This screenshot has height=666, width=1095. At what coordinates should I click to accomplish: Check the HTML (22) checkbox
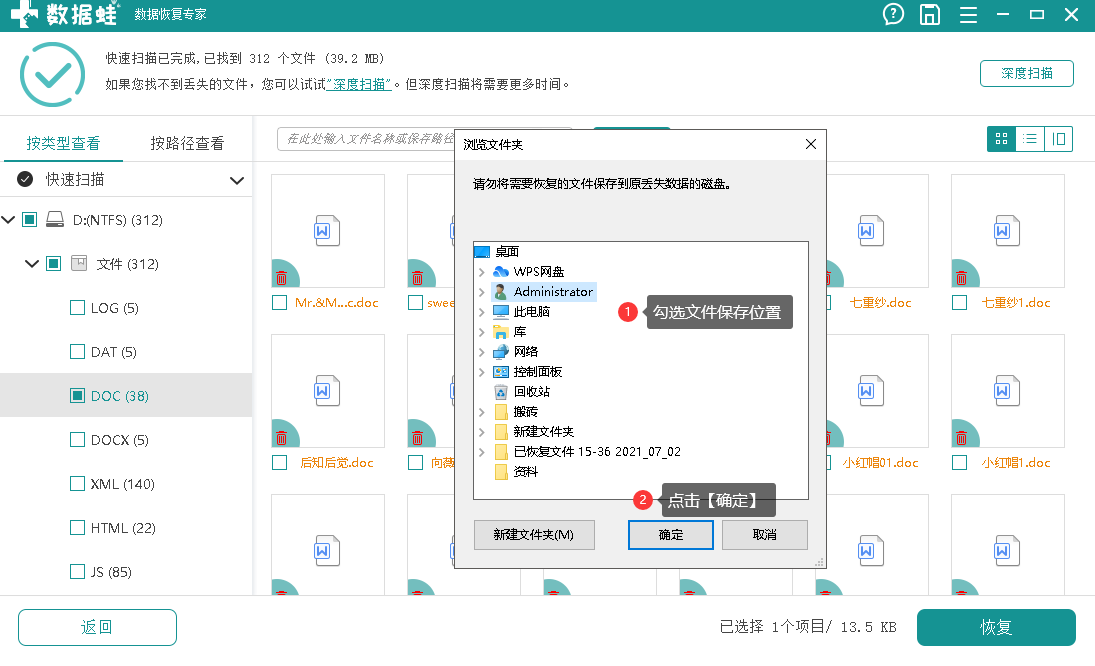(78, 528)
